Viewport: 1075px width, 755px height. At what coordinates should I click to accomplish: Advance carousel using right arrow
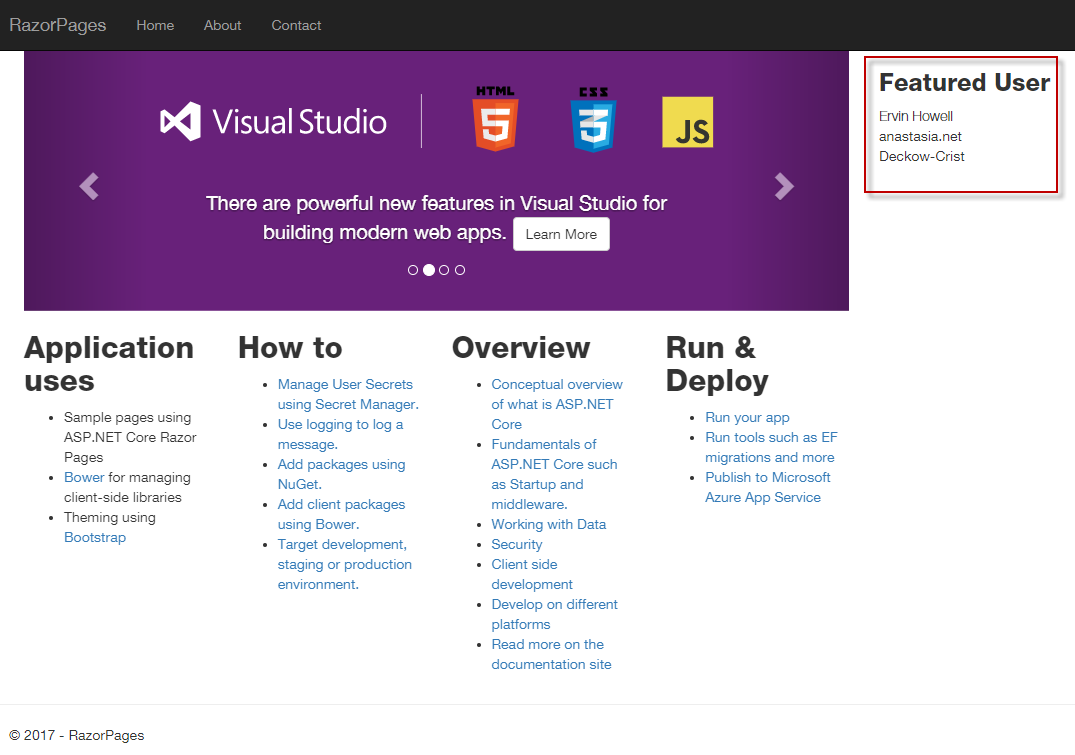point(784,186)
